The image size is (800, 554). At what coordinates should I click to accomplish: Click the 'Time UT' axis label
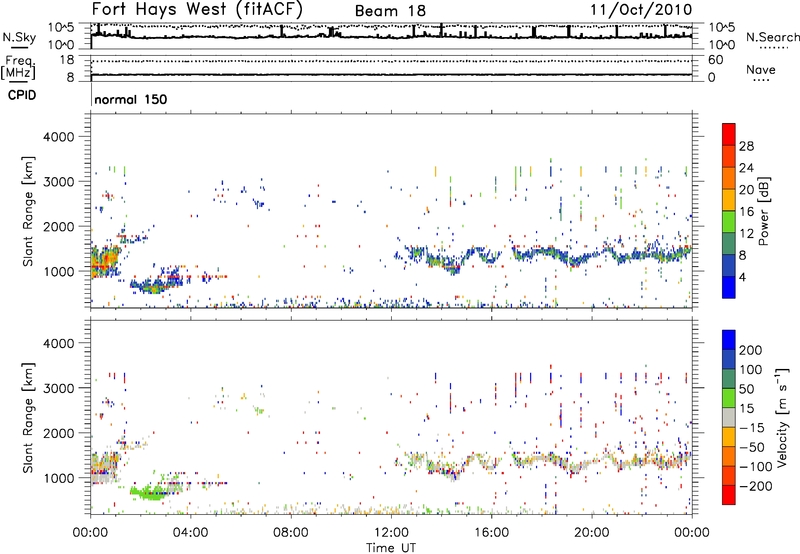(391, 548)
